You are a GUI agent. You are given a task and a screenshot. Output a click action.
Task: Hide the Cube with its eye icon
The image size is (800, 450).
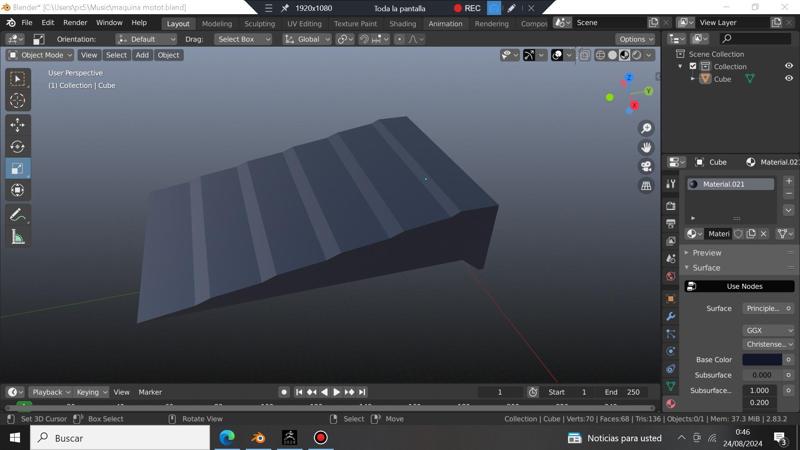789,79
